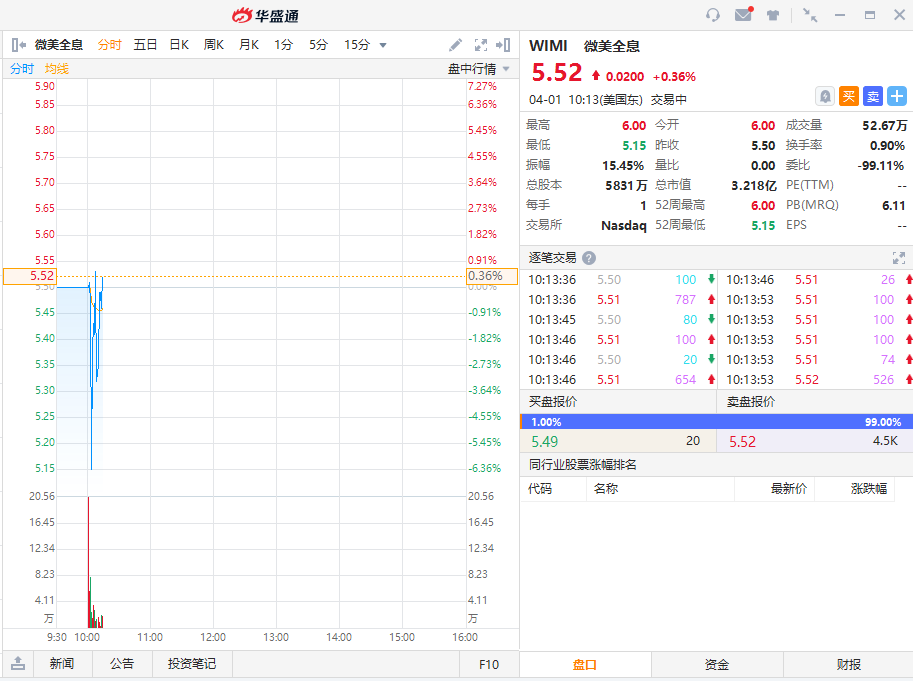Set price alert bell for WIMI

[825, 96]
